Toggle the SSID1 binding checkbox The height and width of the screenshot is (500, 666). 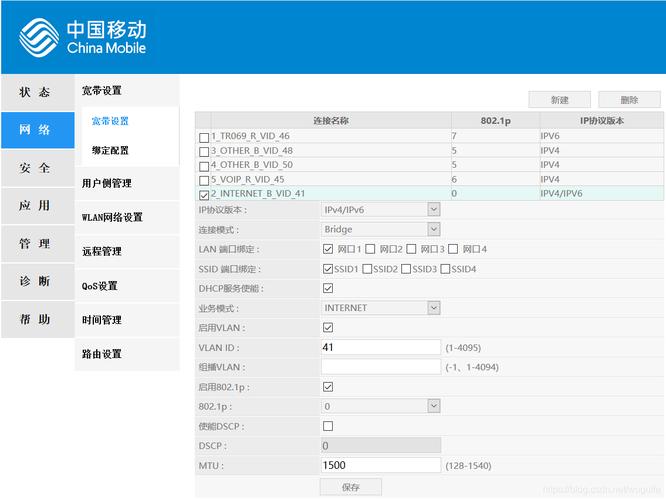click(x=328, y=269)
